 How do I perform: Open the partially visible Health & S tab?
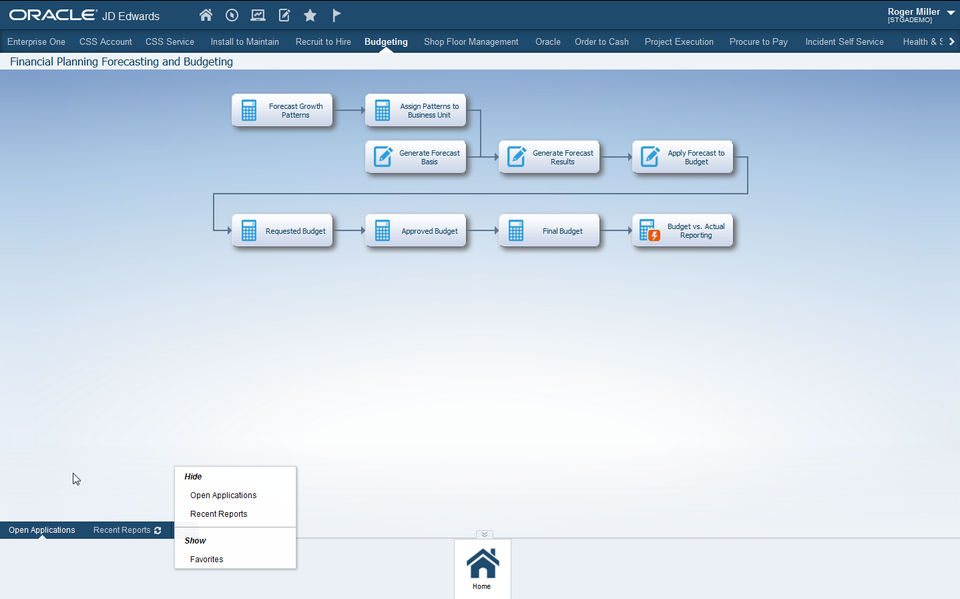[923, 42]
